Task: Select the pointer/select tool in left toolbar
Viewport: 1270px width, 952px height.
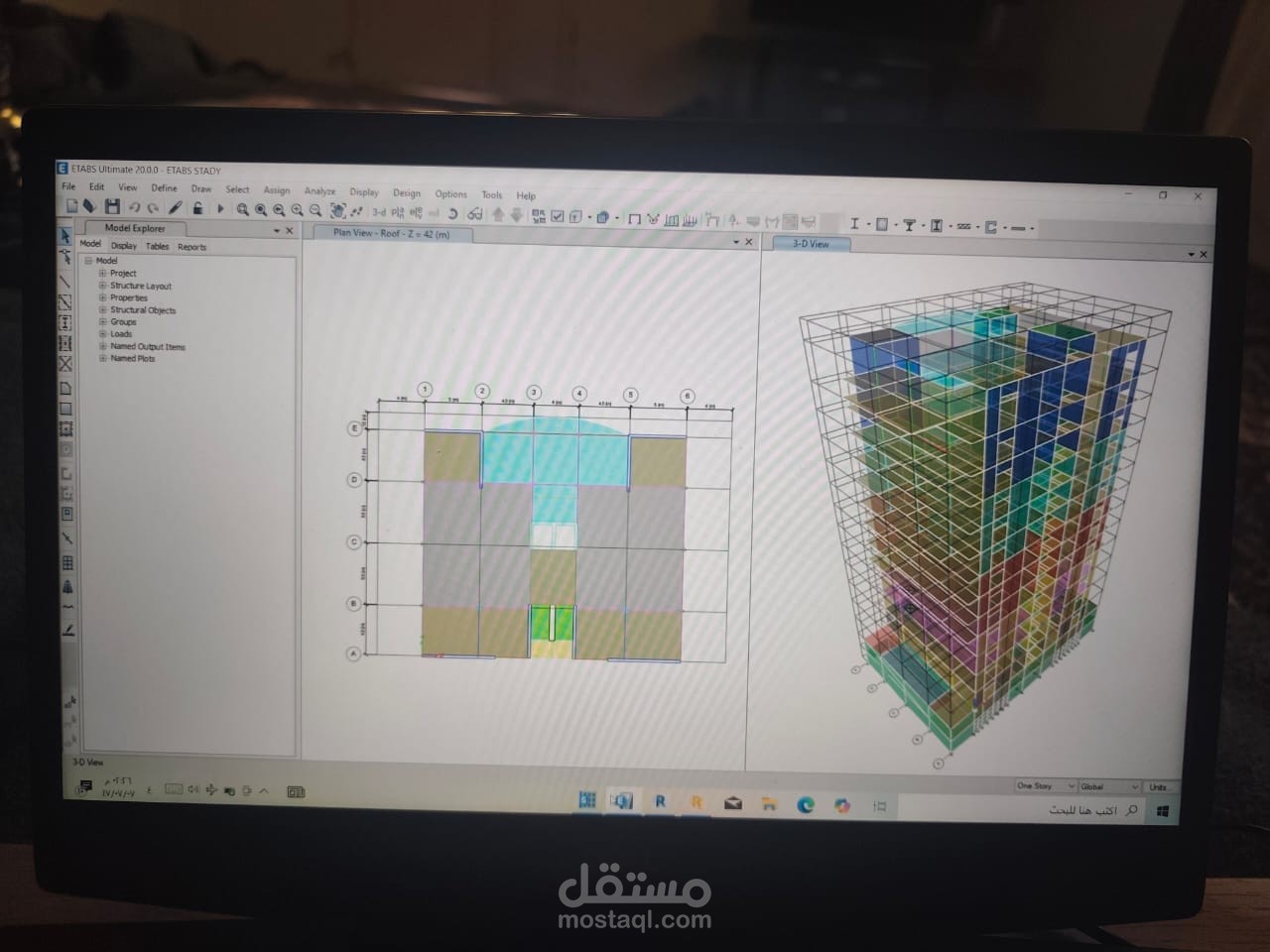Action: click(x=65, y=237)
